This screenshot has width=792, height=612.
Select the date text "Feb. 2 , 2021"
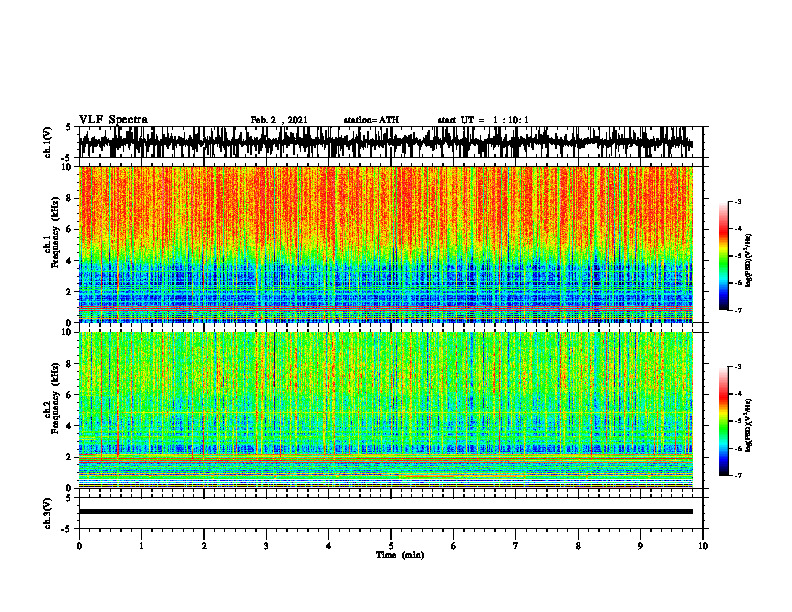[x=279, y=120]
